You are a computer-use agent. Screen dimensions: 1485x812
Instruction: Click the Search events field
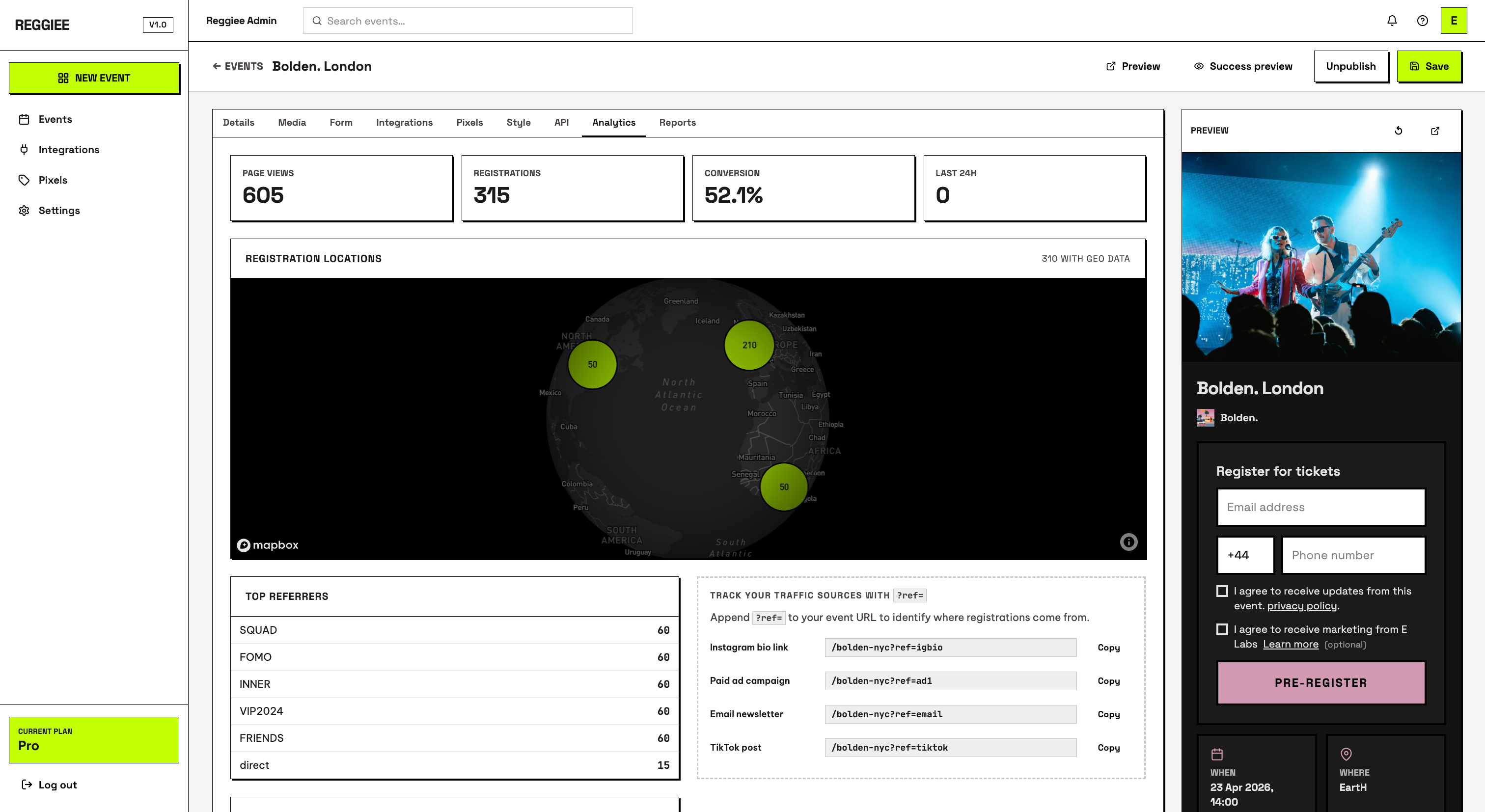tap(467, 21)
